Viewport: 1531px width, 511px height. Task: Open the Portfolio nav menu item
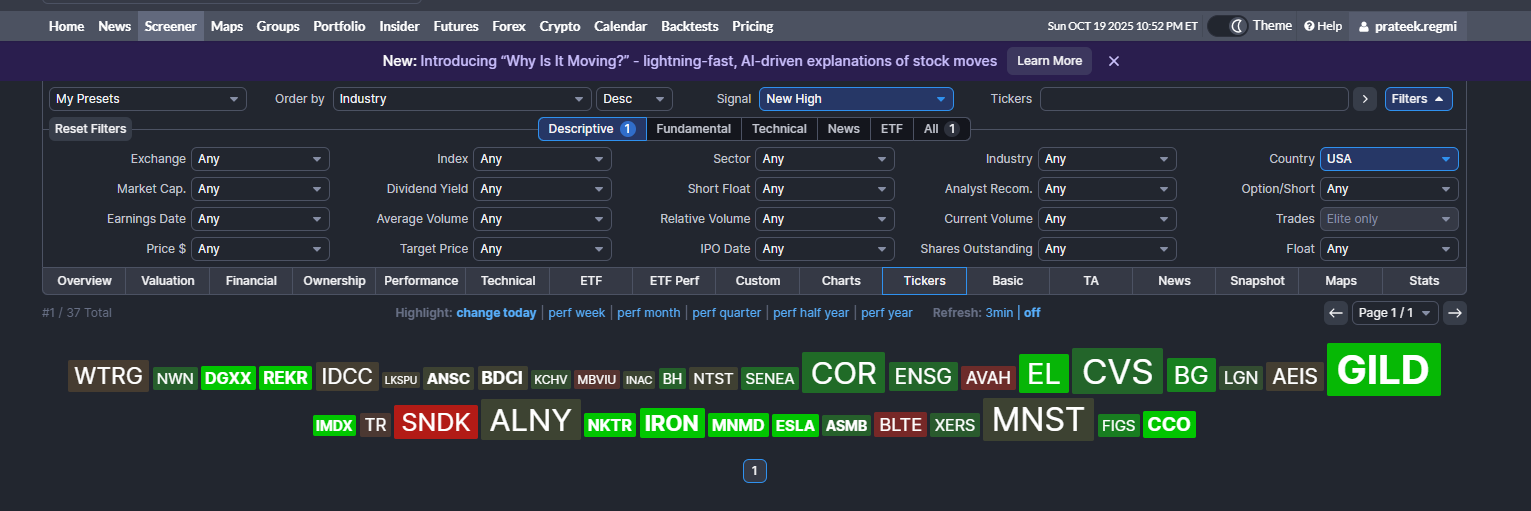click(x=339, y=26)
